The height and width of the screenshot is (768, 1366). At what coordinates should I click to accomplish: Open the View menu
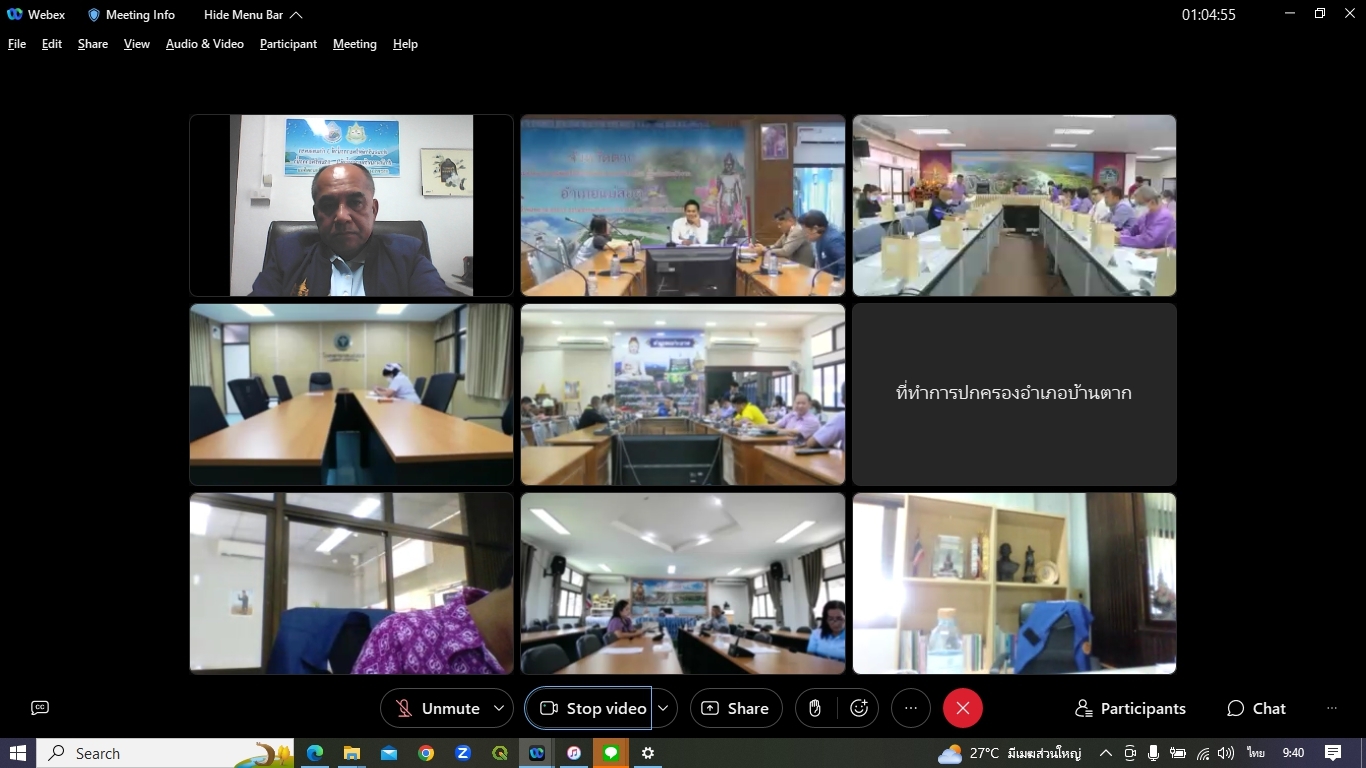[x=137, y=44]
